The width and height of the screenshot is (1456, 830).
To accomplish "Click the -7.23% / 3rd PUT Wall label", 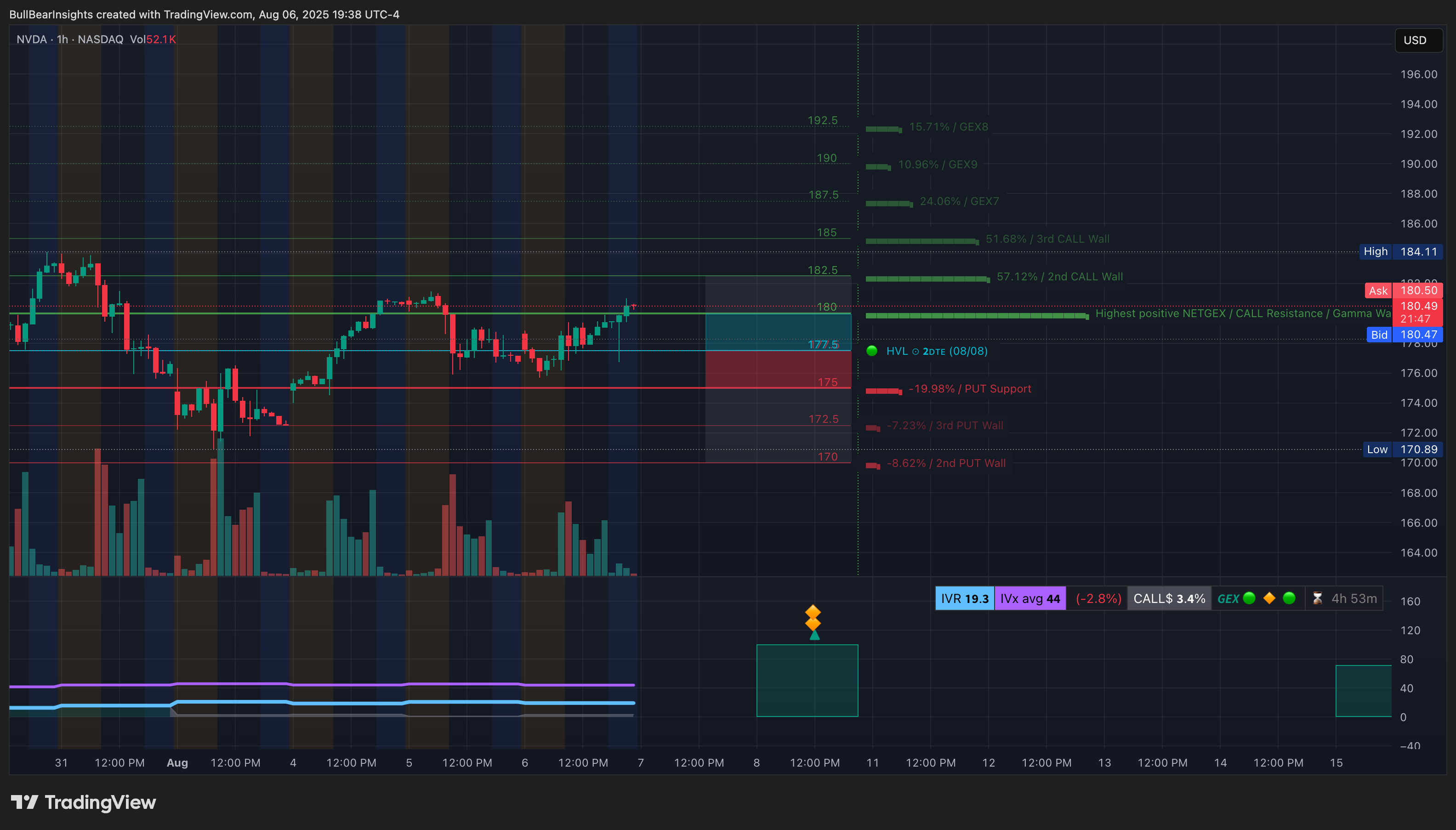I will click(x=944, y=426).
